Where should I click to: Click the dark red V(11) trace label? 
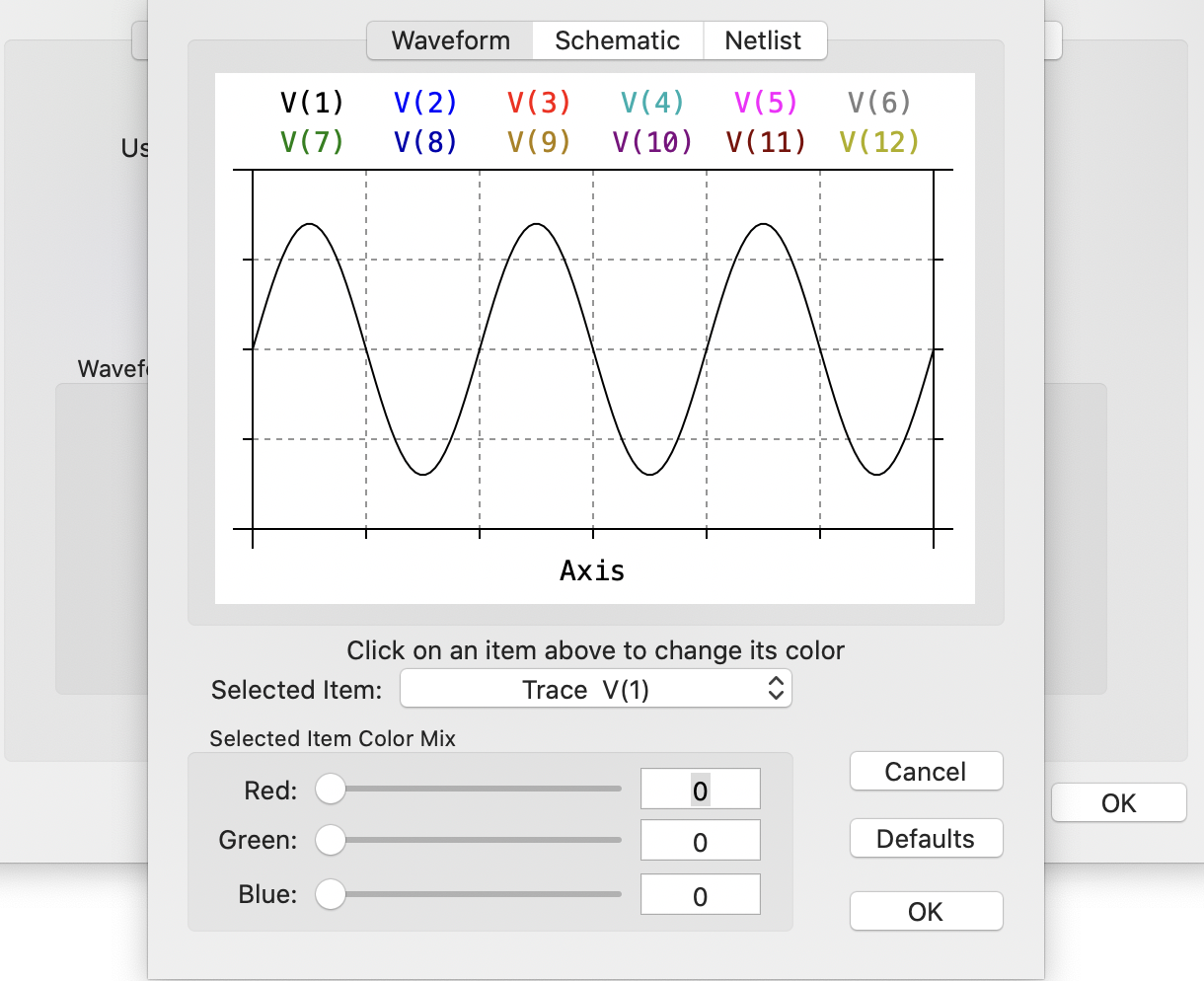click(765, 141)
